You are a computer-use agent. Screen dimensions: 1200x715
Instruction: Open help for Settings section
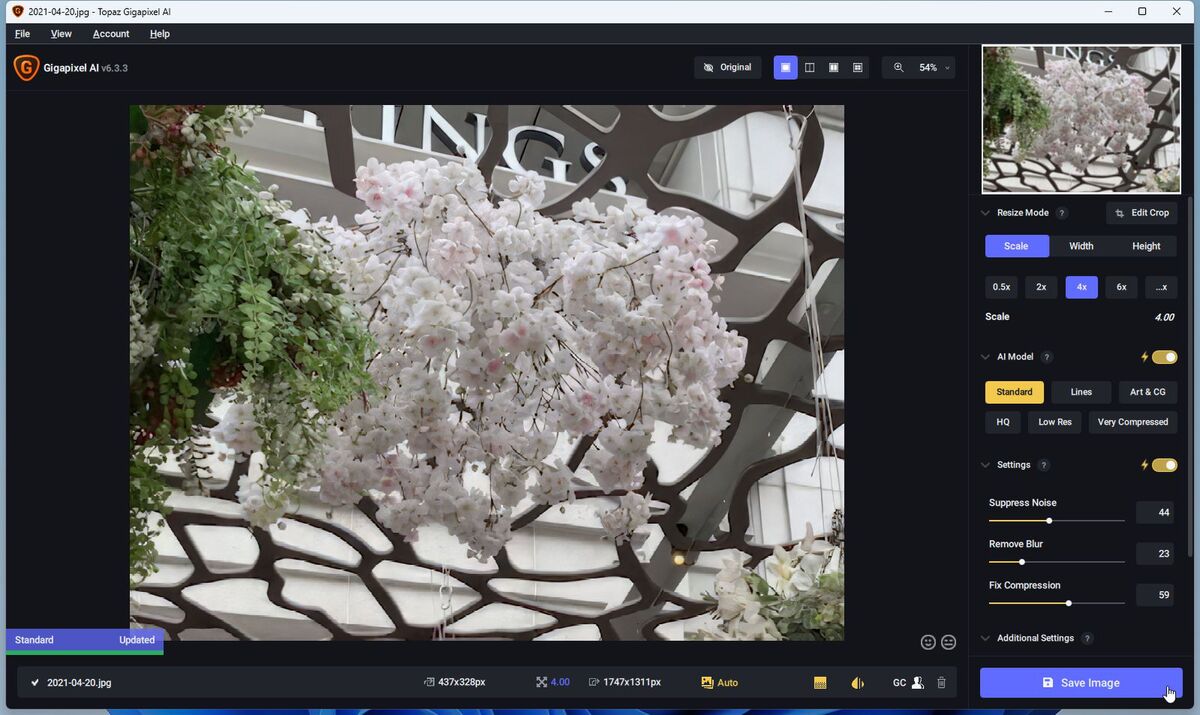1044,465
